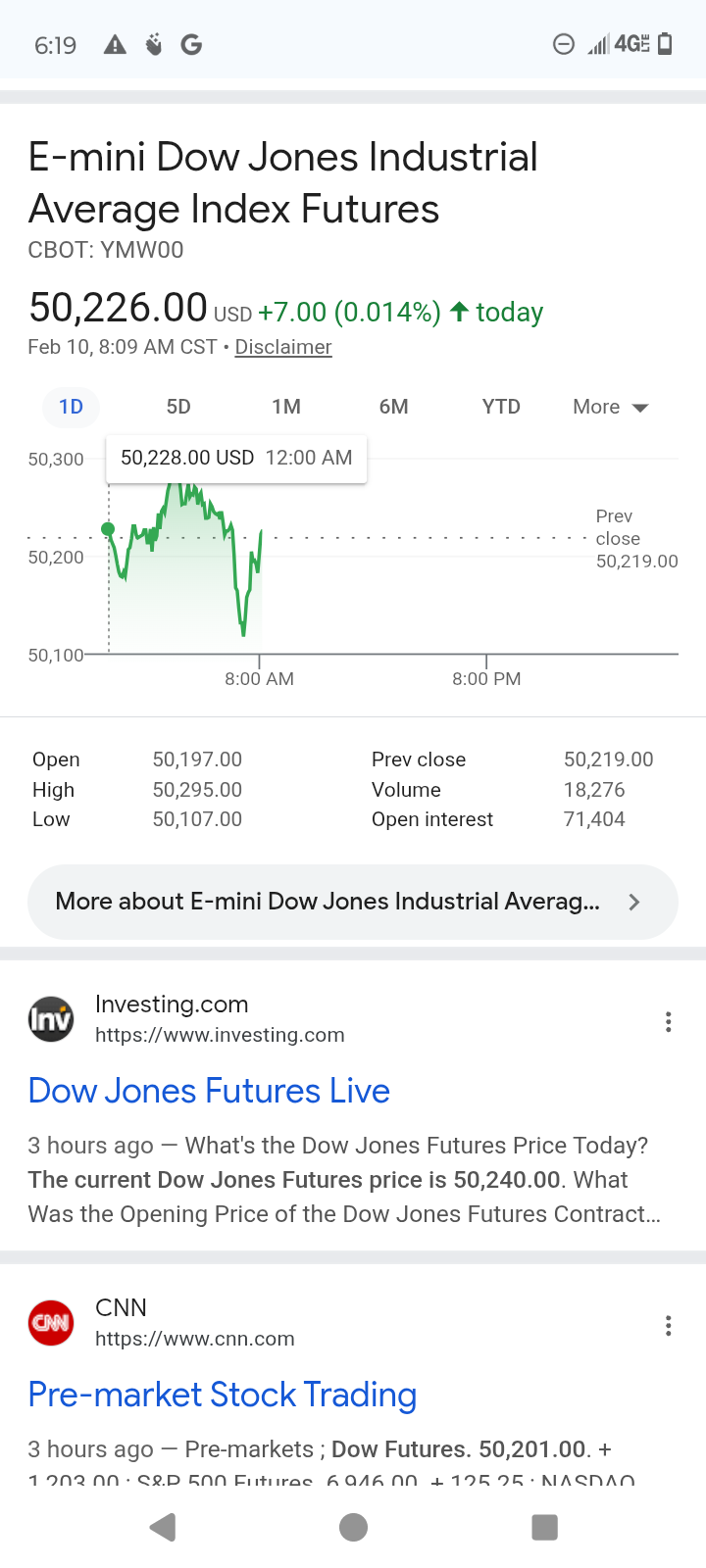Open options menu for Investing.com result
This screenshot has height=1568, width=706.
tap(668, 1022)
